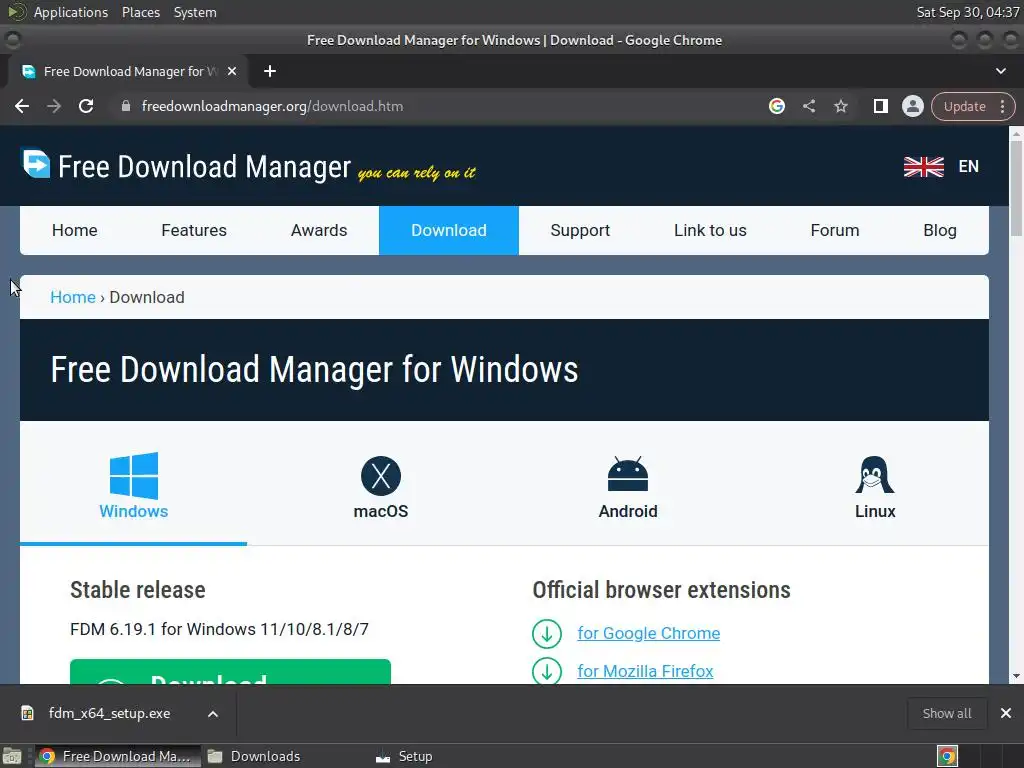The height and width of the screenshot is (768, 1024).
Task: Click show desktop icon in bottom panel
Action: [x=12, y=756]
